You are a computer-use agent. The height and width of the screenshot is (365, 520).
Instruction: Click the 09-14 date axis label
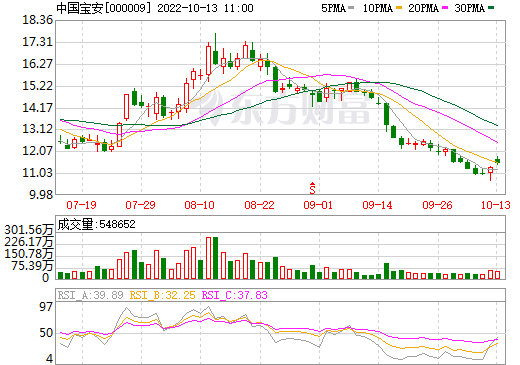[x=377, y=205]
